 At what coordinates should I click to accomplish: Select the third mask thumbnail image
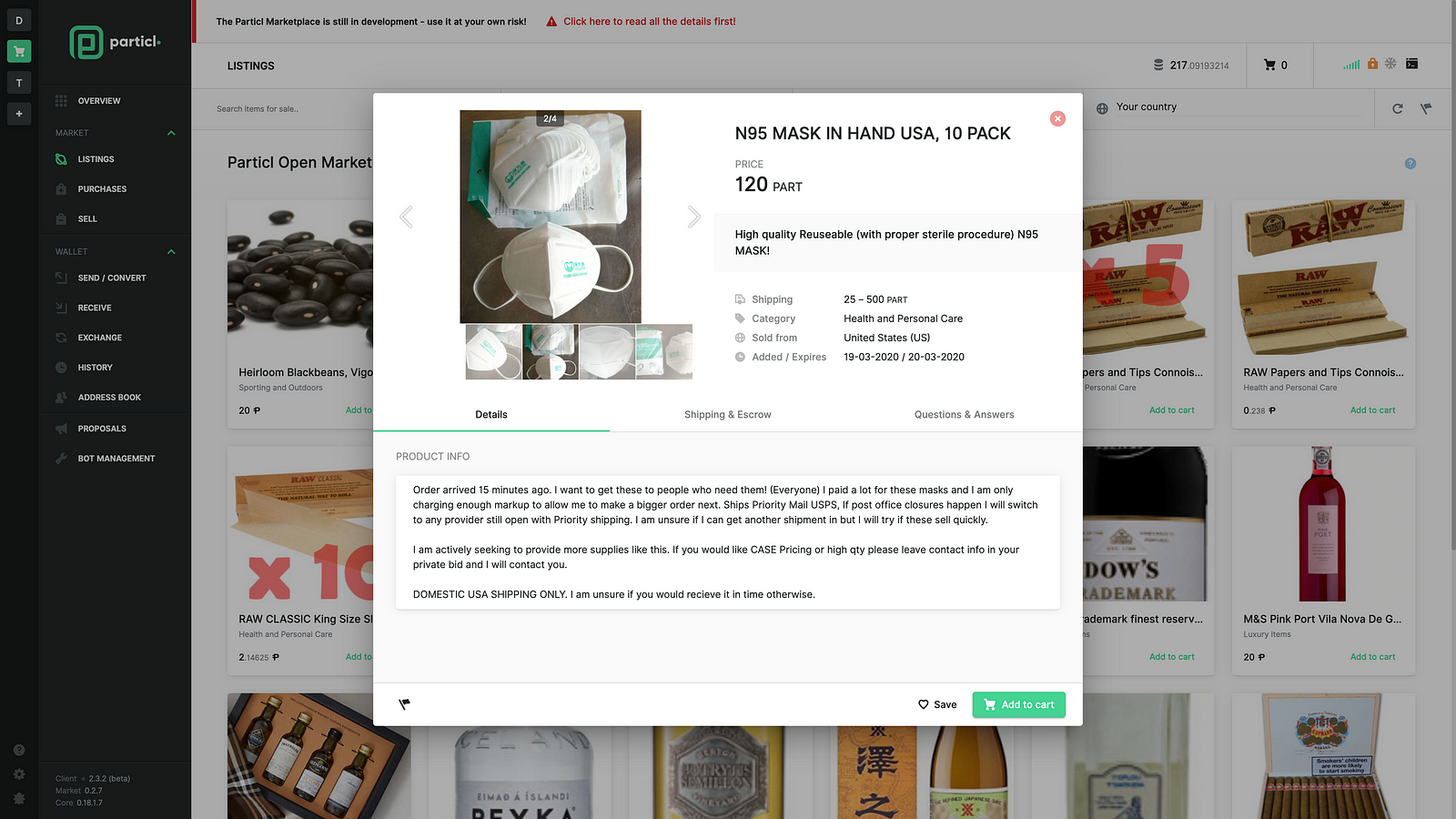click(x=607, y=352)
